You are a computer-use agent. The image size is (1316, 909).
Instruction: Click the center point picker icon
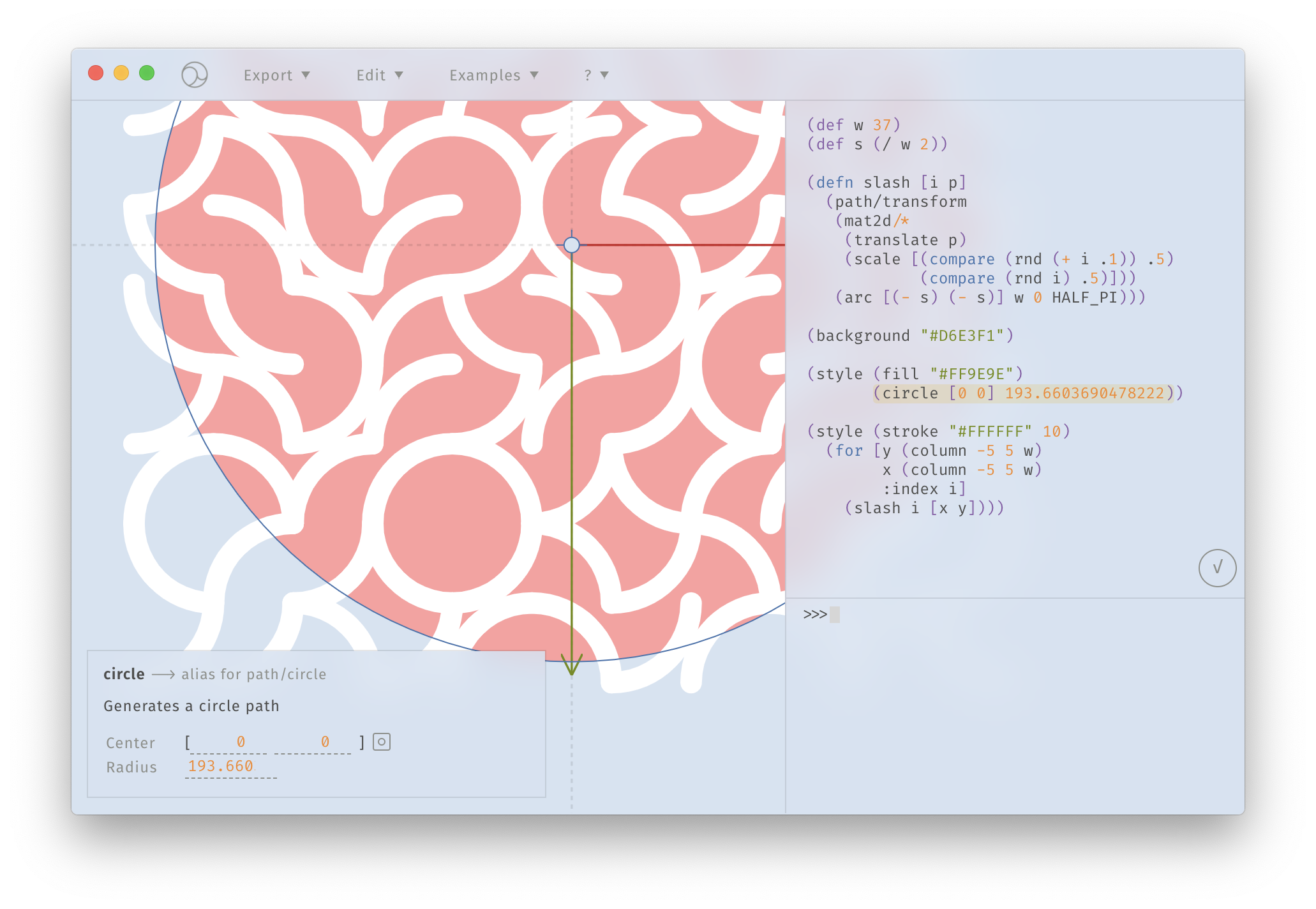click(x=382, y=742)
